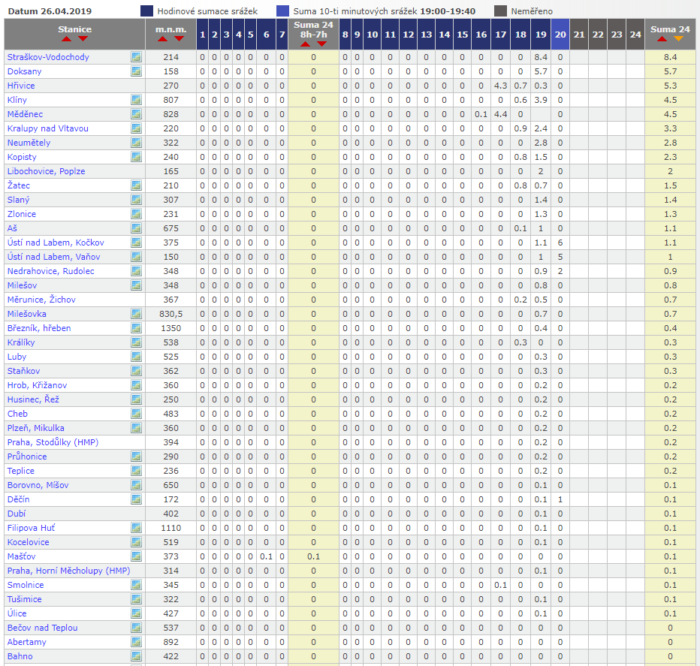This screenshot has height=666, width=700.
Task: Select grey hour 24 column header
Action: (635, 34)
